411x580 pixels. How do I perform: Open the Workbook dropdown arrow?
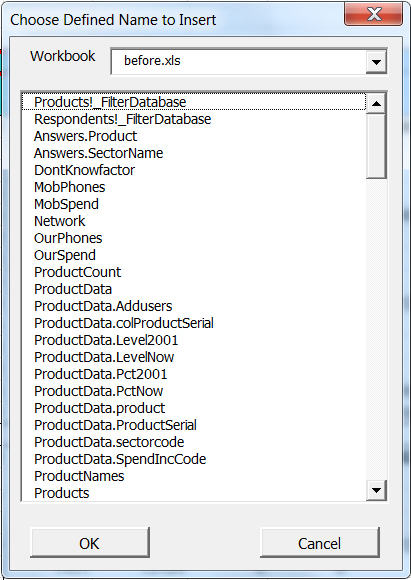tap(376, 61)
